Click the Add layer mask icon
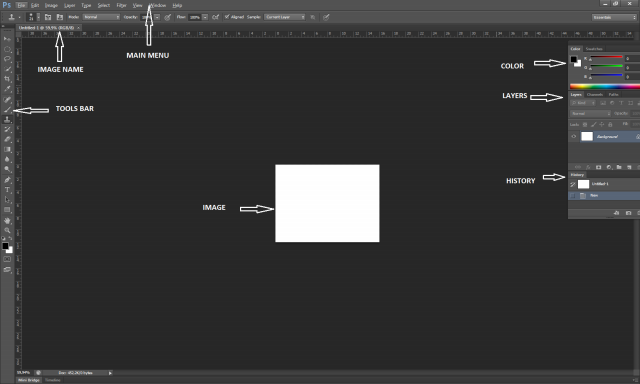The image size is (640, 384). (x=598, y=167)
